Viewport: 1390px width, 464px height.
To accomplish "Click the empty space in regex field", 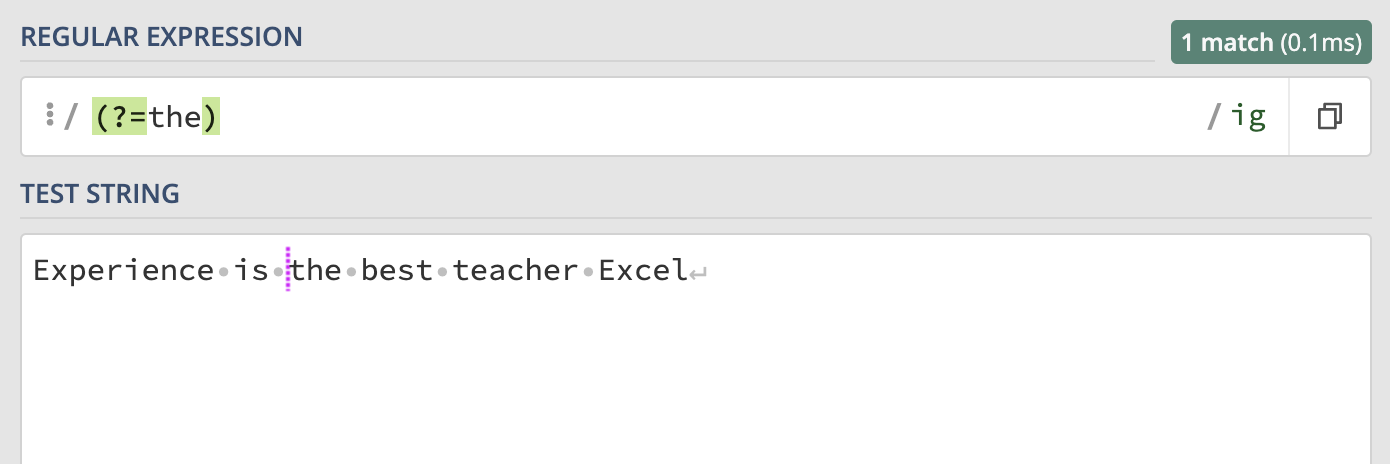I will [x=700, y=118].
